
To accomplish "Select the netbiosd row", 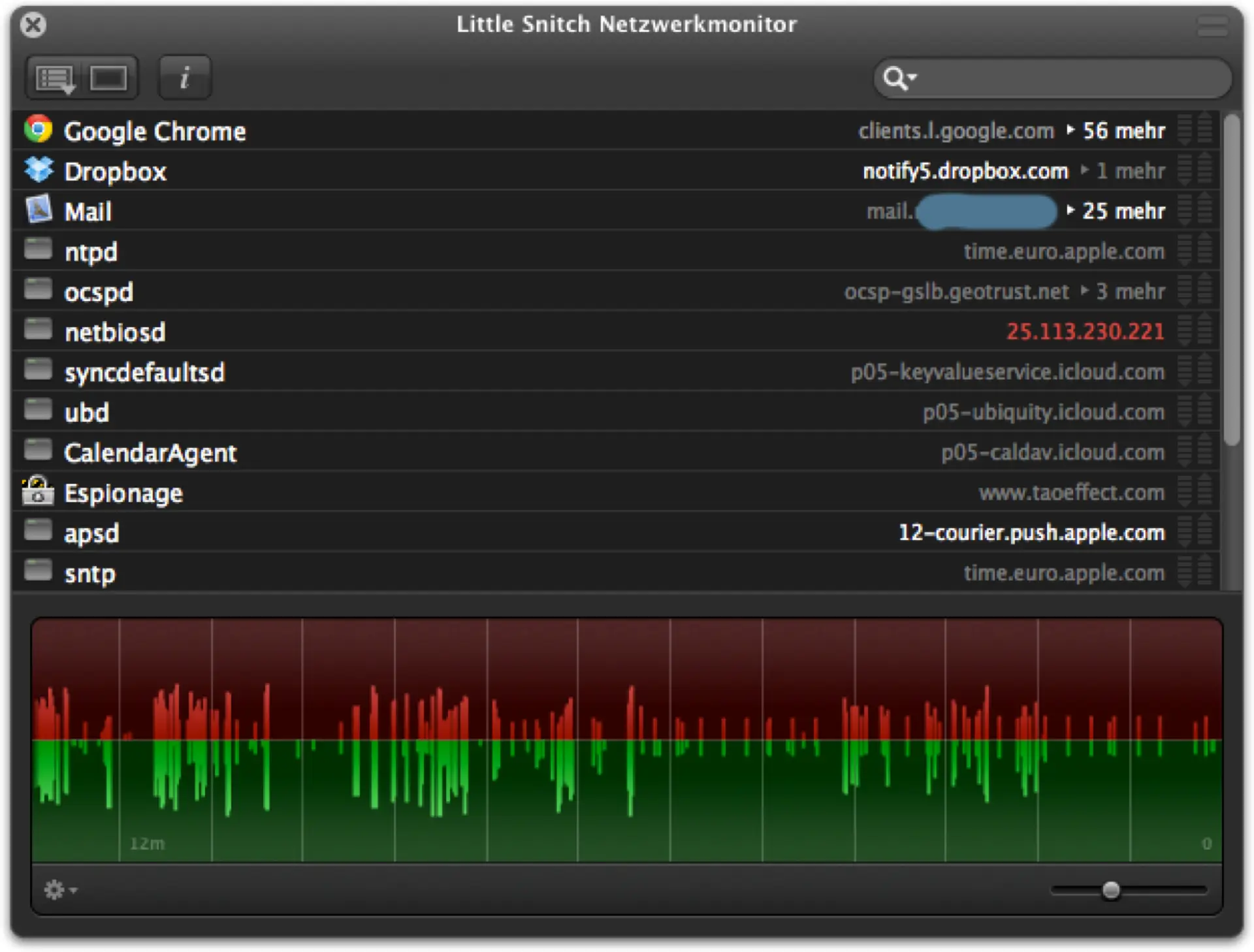I will point(115,332).
